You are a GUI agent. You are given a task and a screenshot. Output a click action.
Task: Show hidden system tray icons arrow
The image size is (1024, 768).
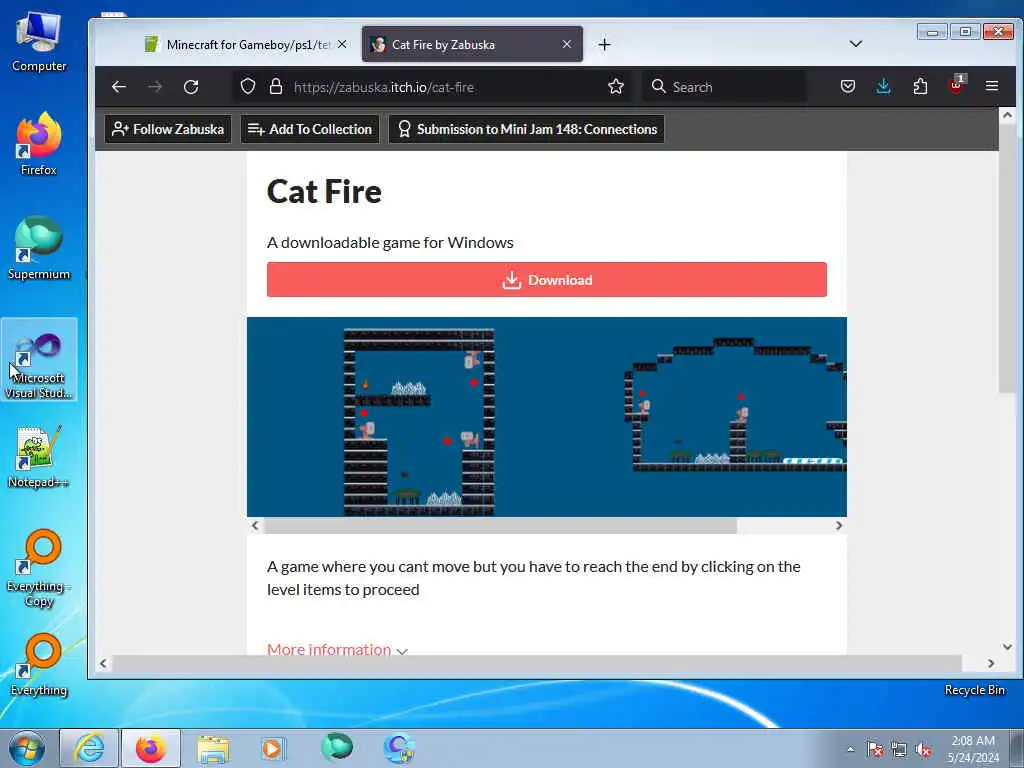point(850,750)
